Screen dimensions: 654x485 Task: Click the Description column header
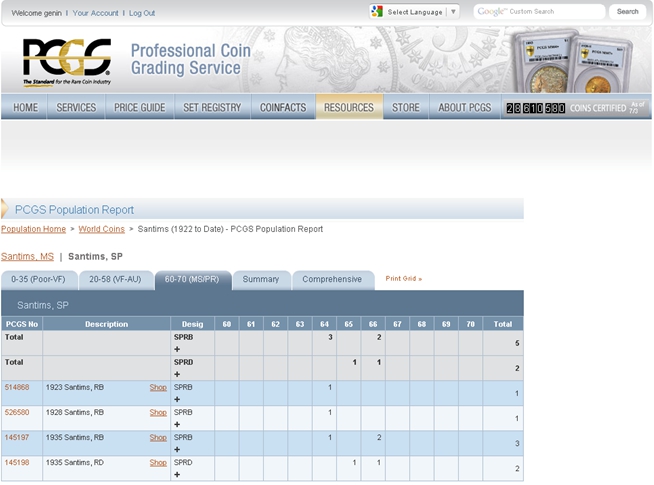click(x=106, y=324)
